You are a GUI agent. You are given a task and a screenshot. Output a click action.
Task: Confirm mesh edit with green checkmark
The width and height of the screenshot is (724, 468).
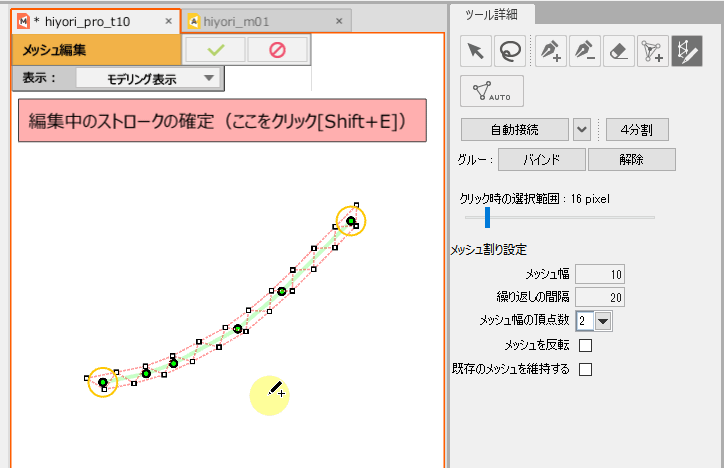215,49
